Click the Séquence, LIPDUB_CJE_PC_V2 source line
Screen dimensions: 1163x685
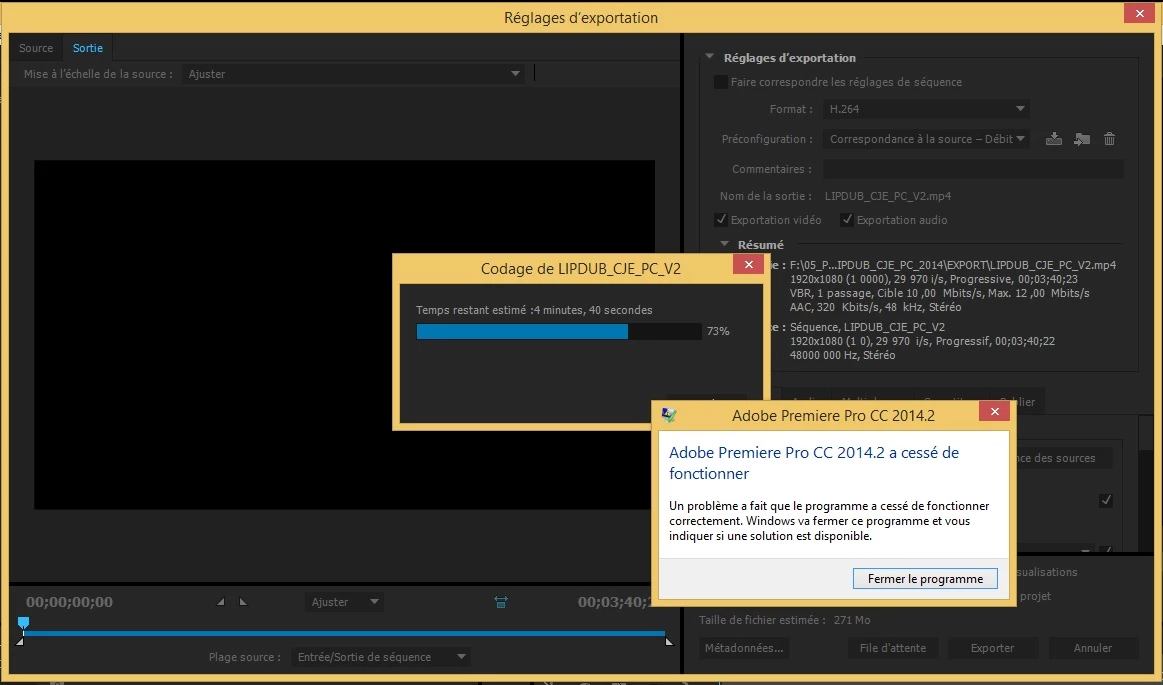coord(867,327)
